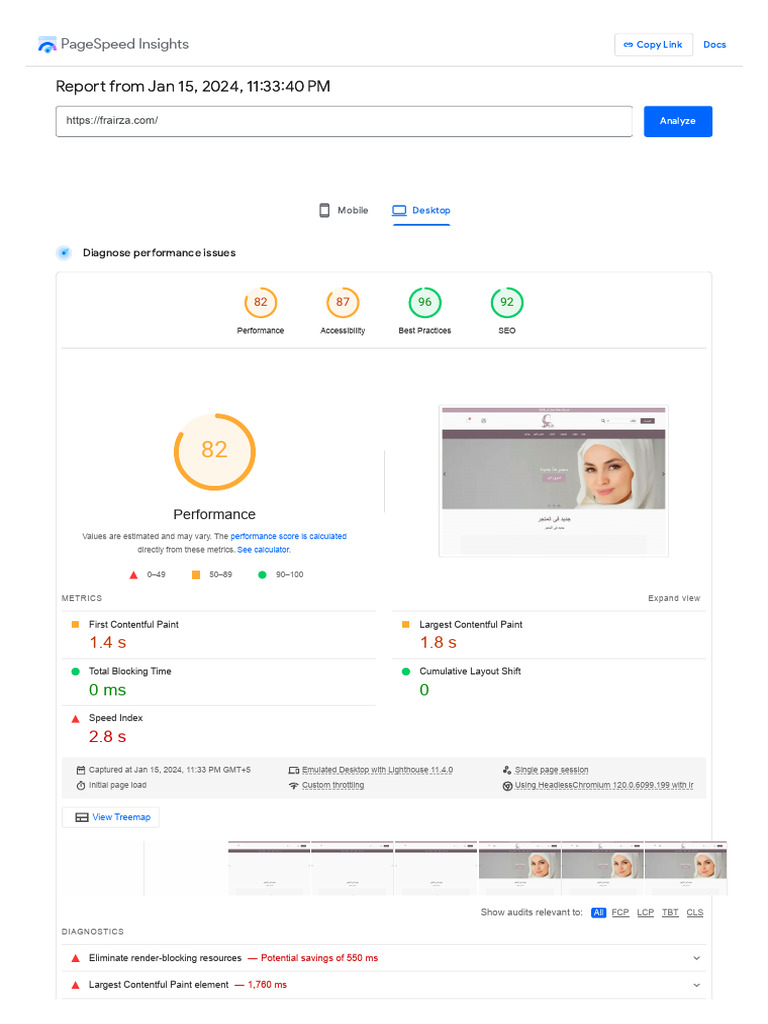Click red triangle beside Eliminate render-blocking resources
This screenshot has height=1024, width=768.
click(75, 958)
